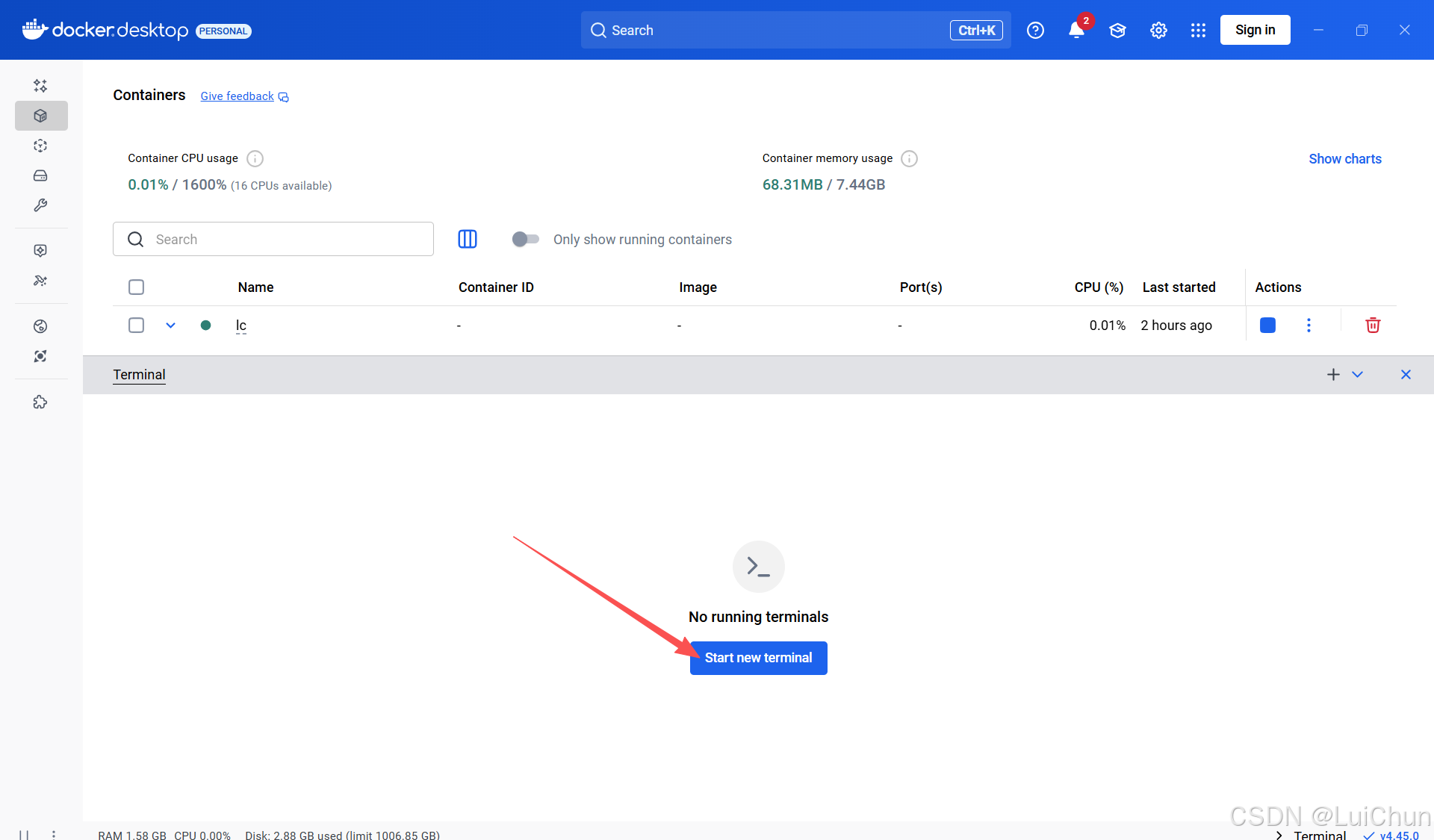The height and width of the screenshot is (840, 1434).
Task: Check the select all containers checkbox
Action: (136, 287)
